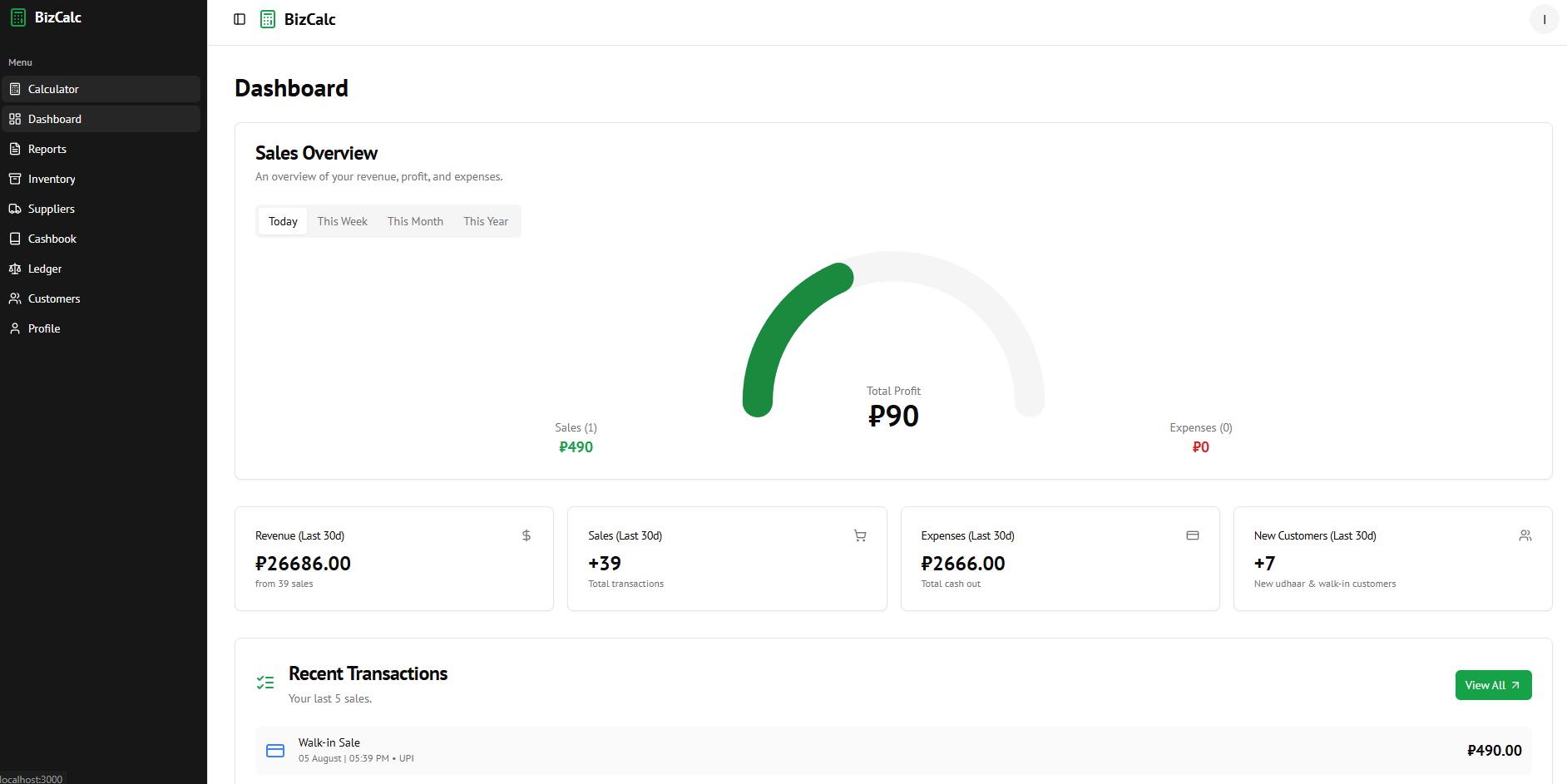The image size is (1567, 784).
Task: Click the View All button
Action: point(1493,685)
